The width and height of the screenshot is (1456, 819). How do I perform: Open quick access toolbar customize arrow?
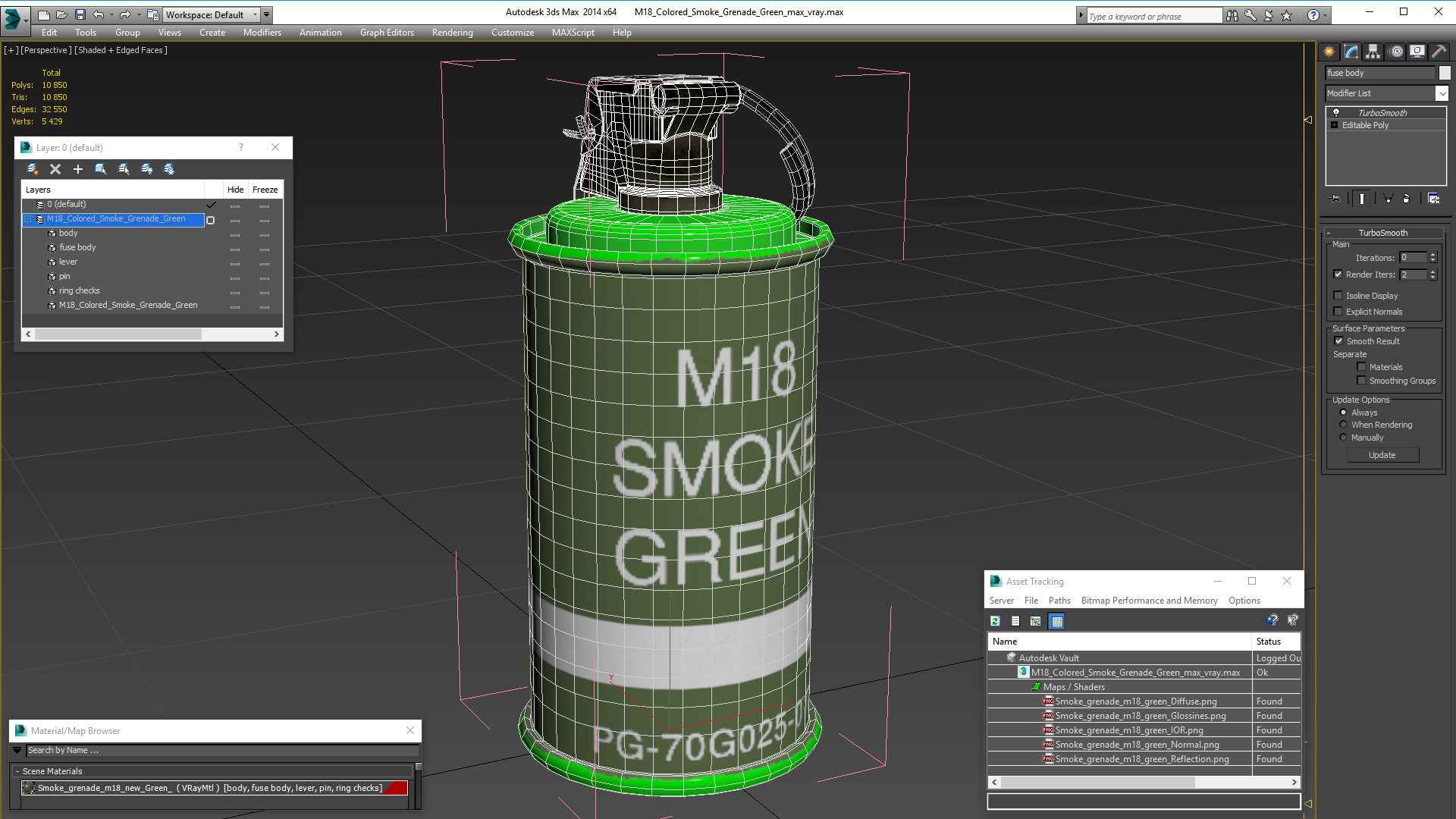pos(266,14)
